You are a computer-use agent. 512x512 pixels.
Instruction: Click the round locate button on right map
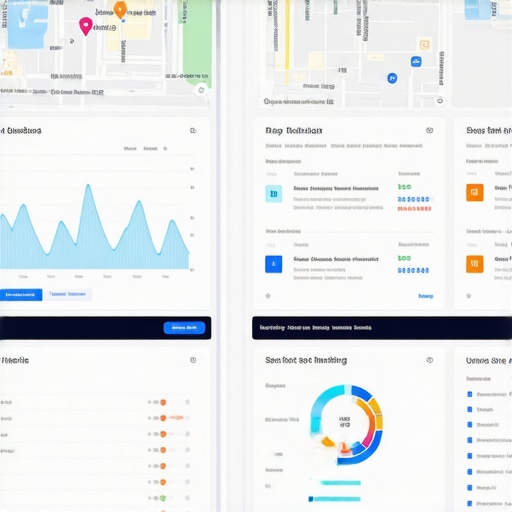(x=440, y=101)
